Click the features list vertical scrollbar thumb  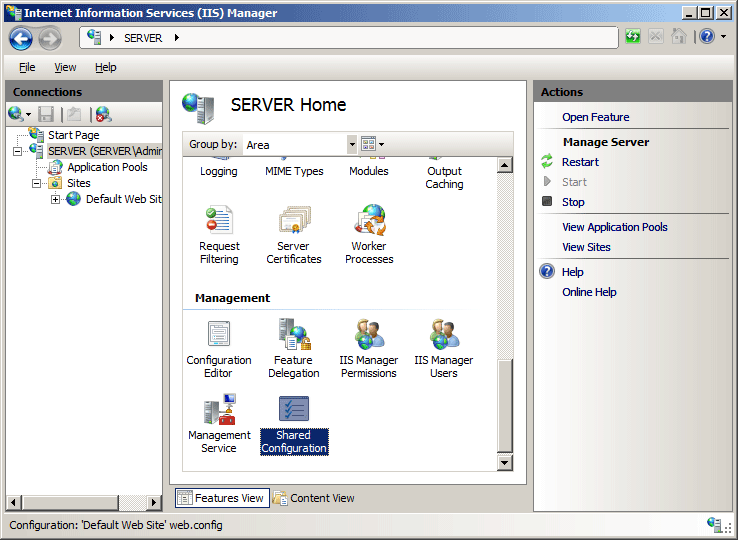(x=505, y=406)
